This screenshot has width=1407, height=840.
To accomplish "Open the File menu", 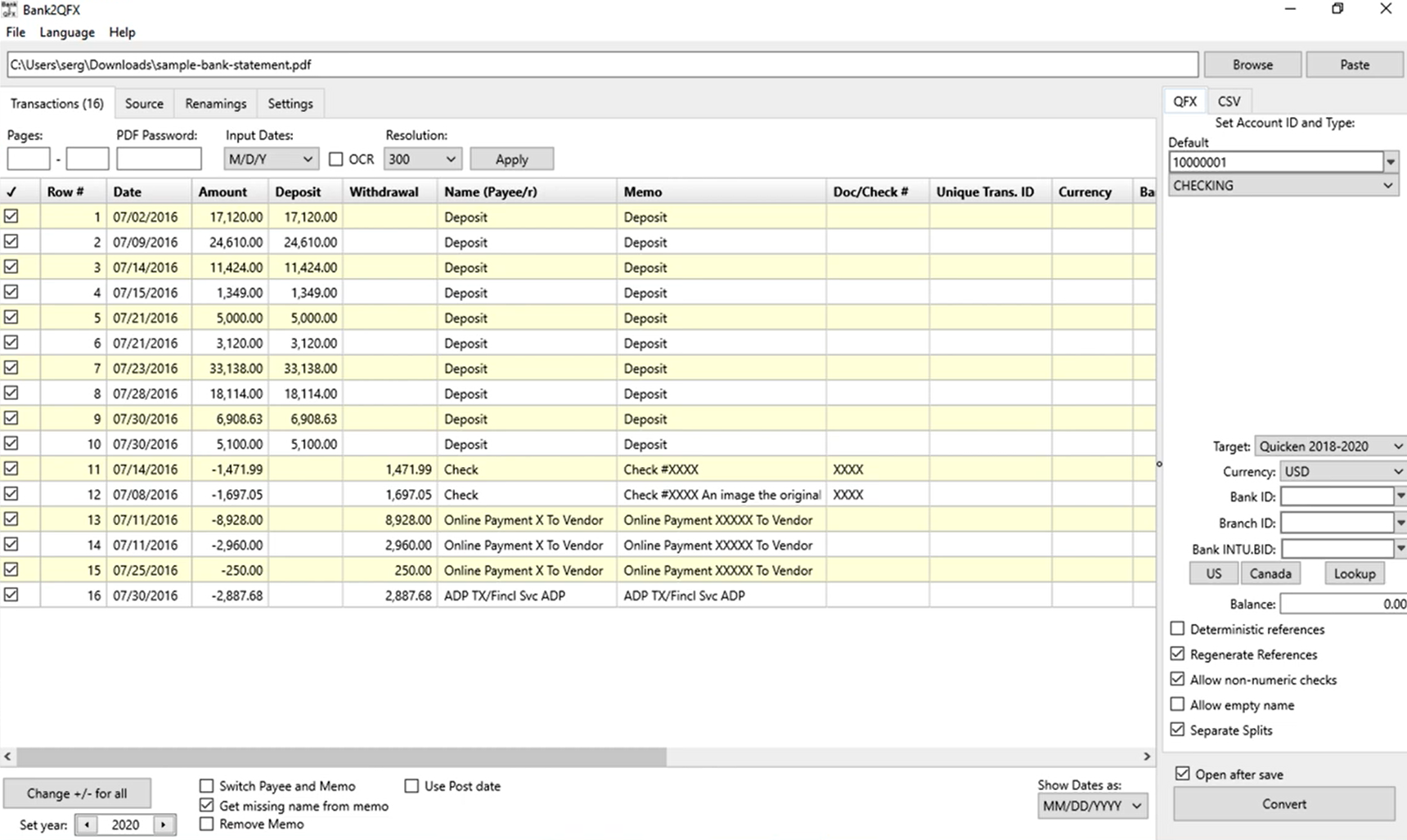I will (x=16, y=33).
